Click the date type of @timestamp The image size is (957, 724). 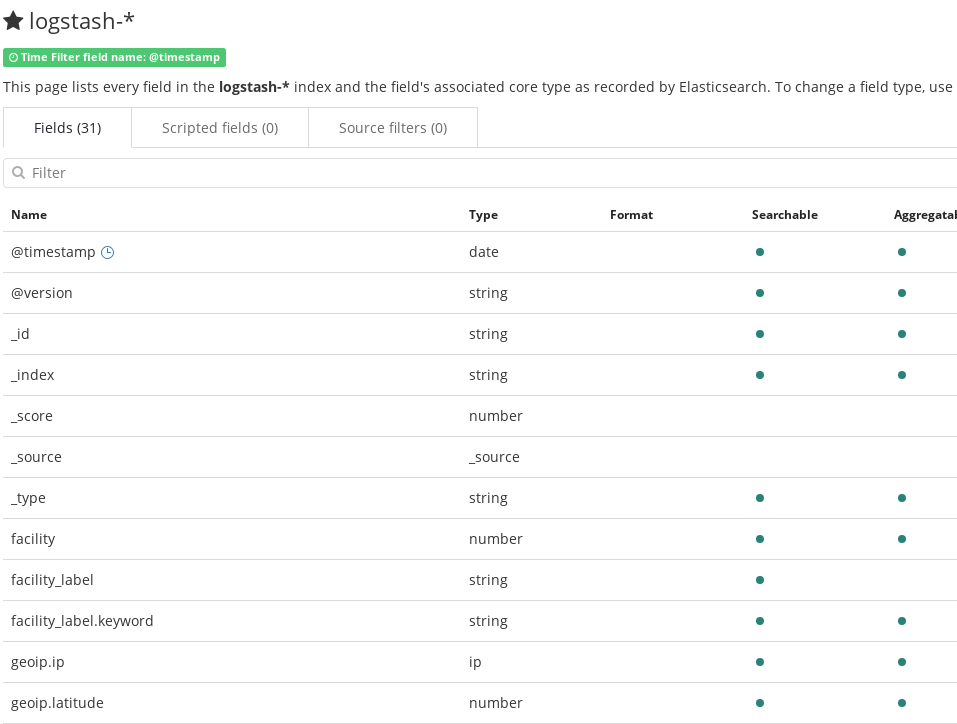tap(483, 252)
